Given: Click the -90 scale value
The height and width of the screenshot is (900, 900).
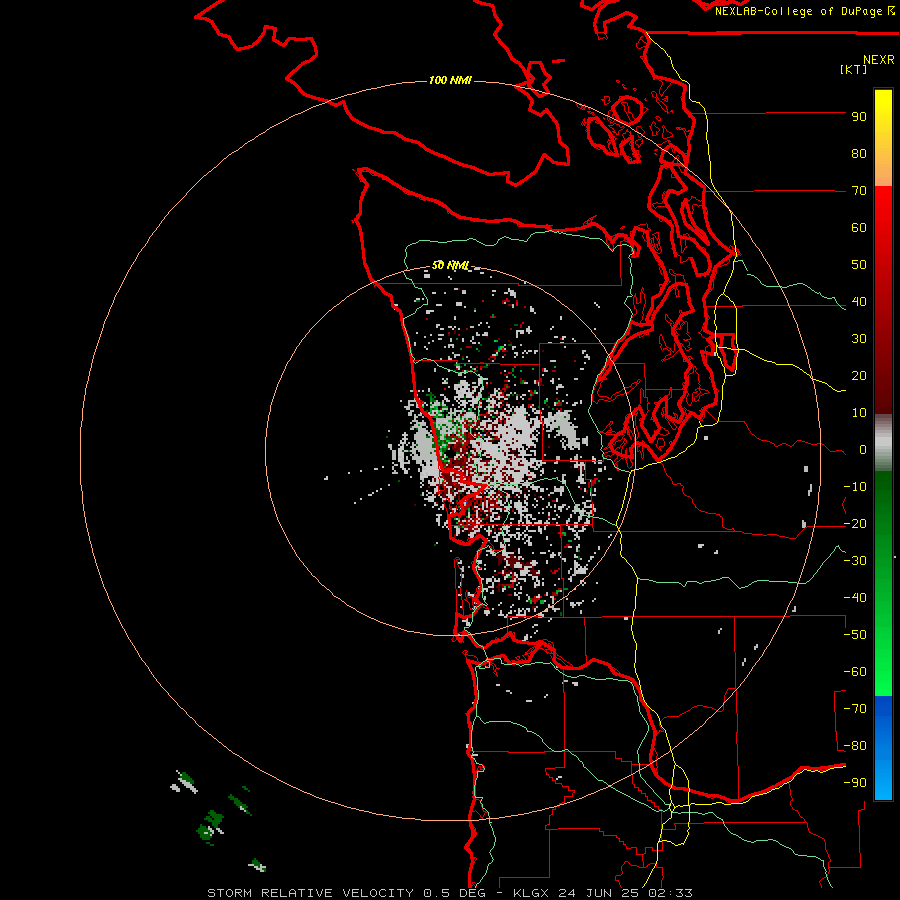Looking at the screenshot, I should 855,783.
